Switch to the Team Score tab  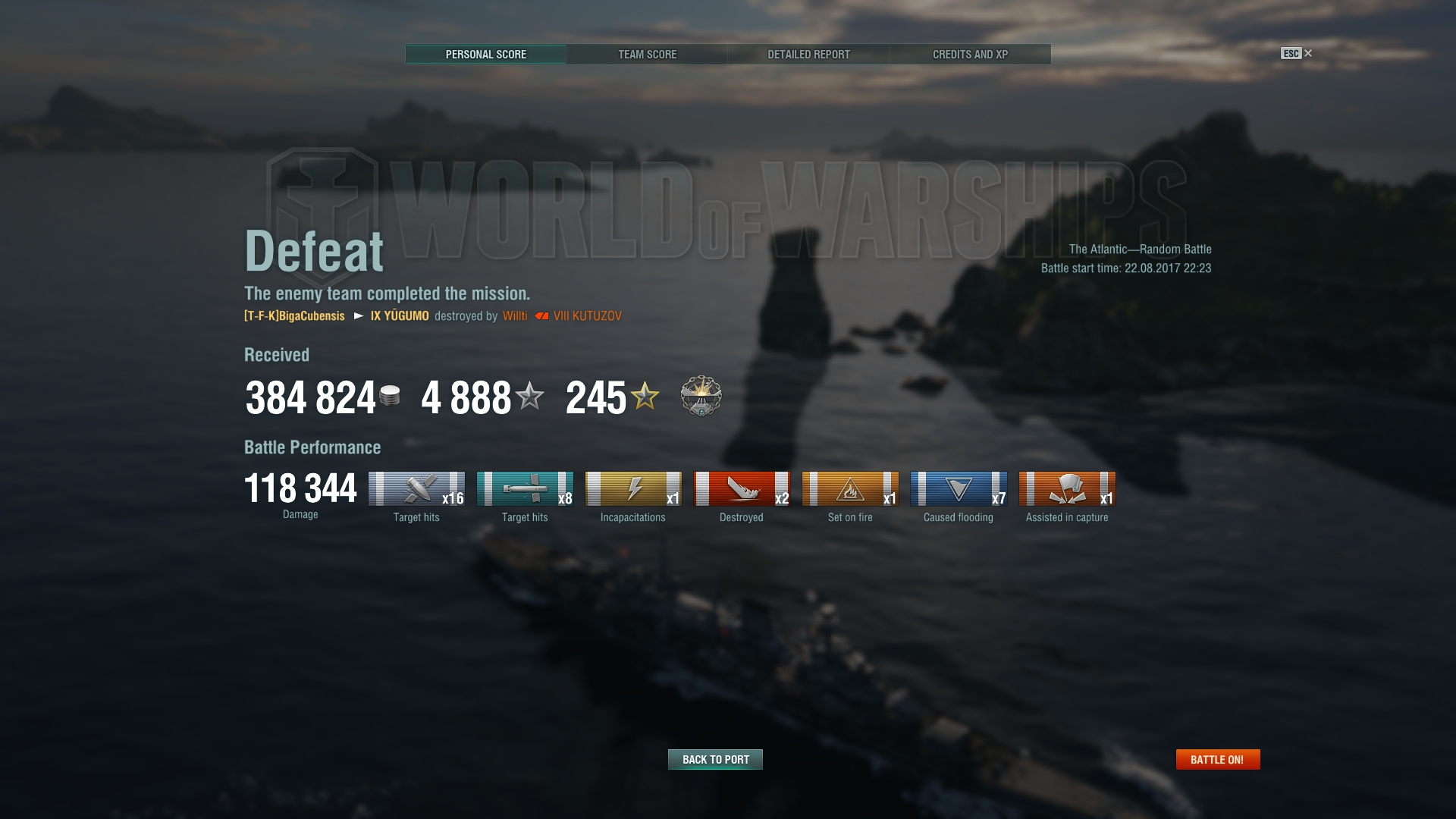click(x=648, y=55)
